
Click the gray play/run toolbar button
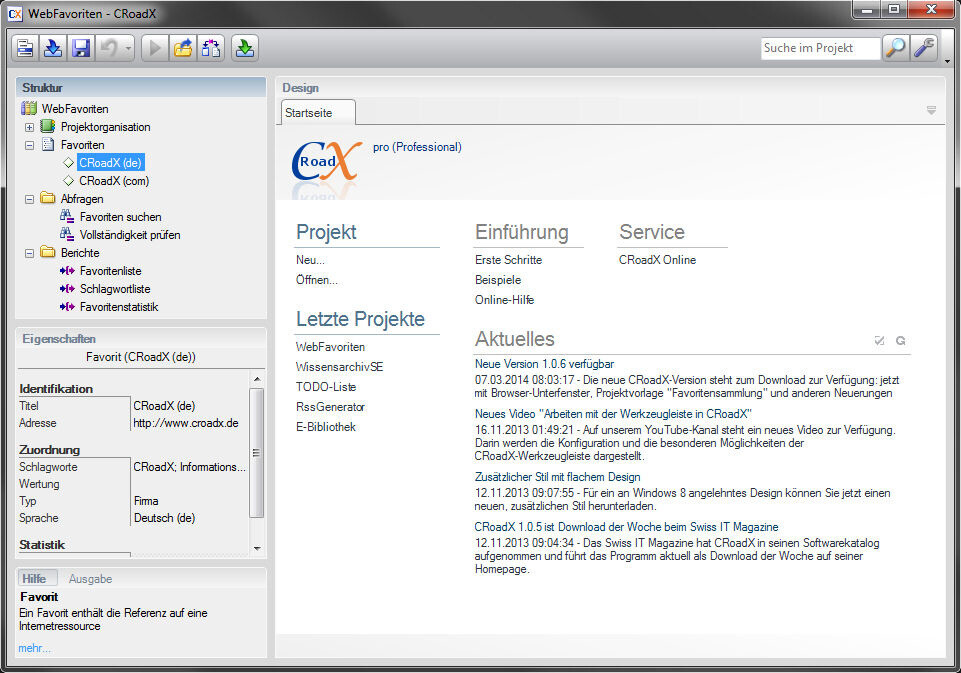[155, 48]
